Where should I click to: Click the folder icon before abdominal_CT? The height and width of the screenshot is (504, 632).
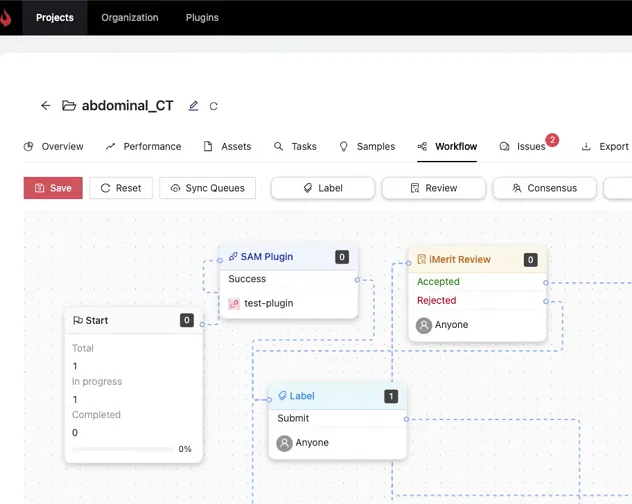[x=69, y=106]
